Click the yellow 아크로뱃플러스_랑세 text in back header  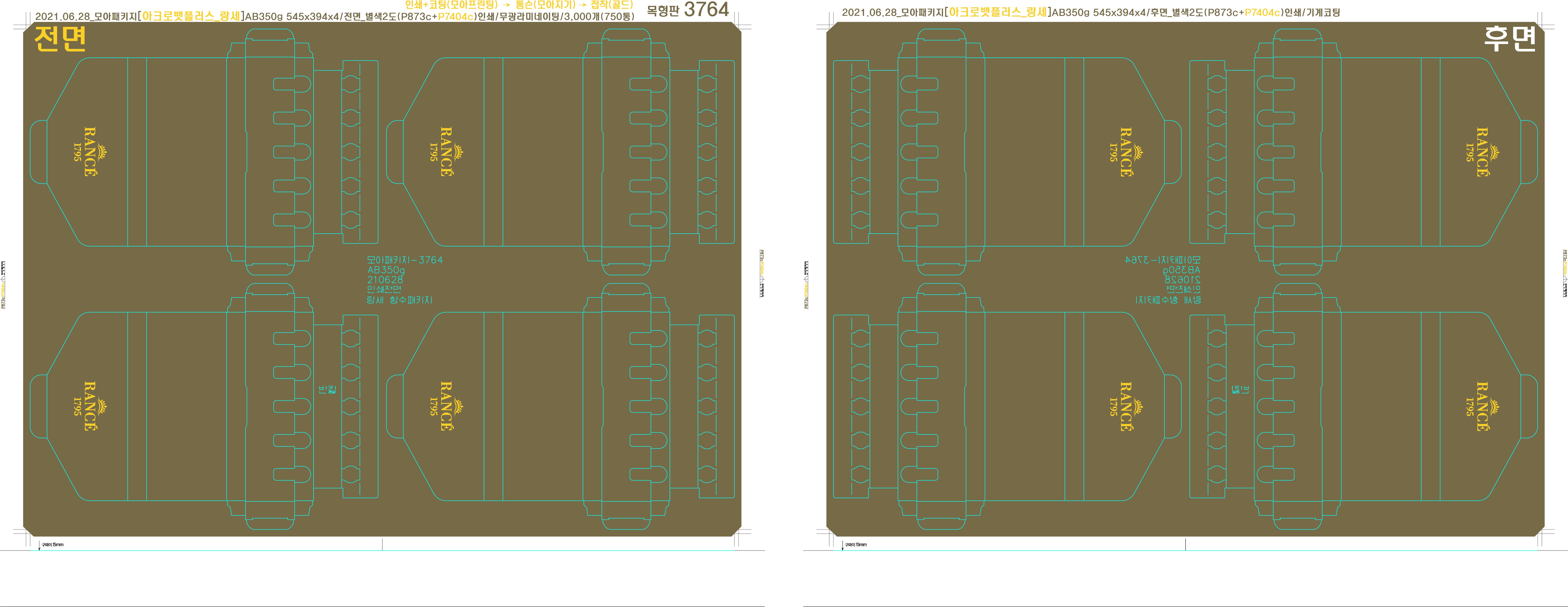(998, 12)
